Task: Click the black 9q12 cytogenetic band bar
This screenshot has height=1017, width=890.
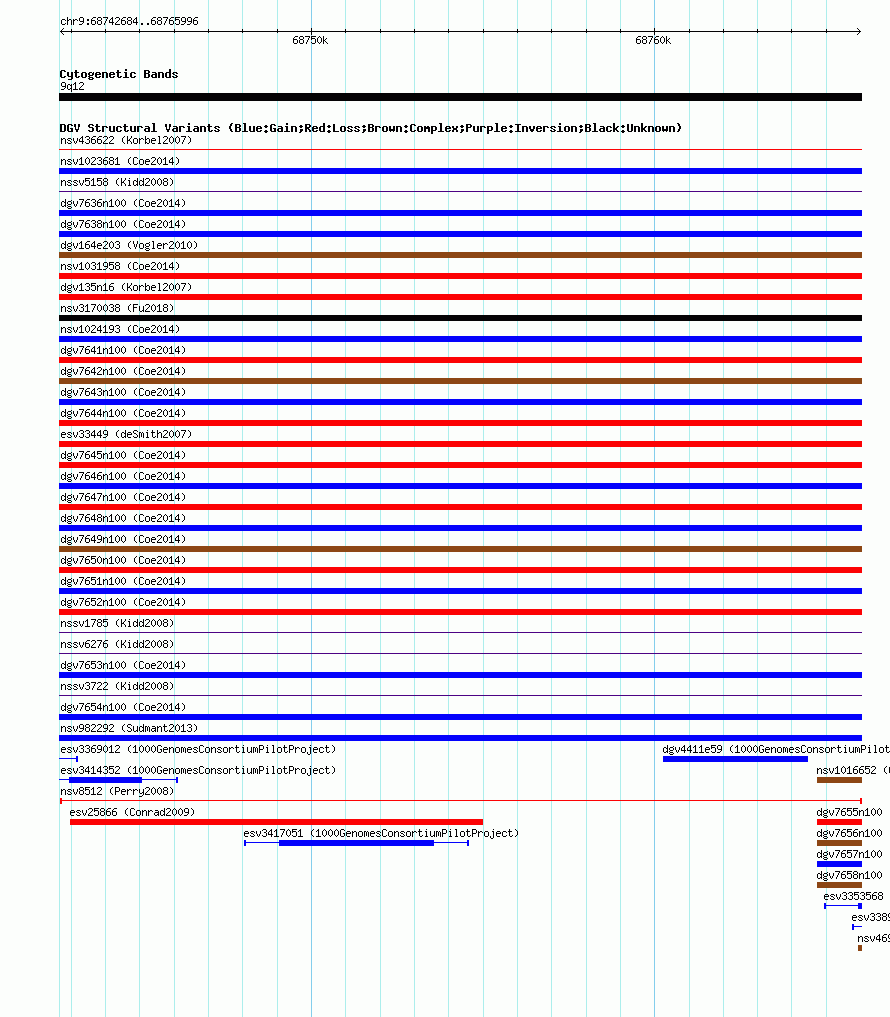Action: (x=461, y=97)
